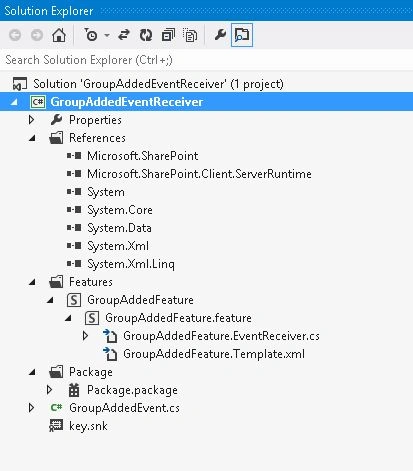The image size is (413, 471).
Task: Collapse the GroupAddedFeature.feature node
Action: click(x=68, y=318)
